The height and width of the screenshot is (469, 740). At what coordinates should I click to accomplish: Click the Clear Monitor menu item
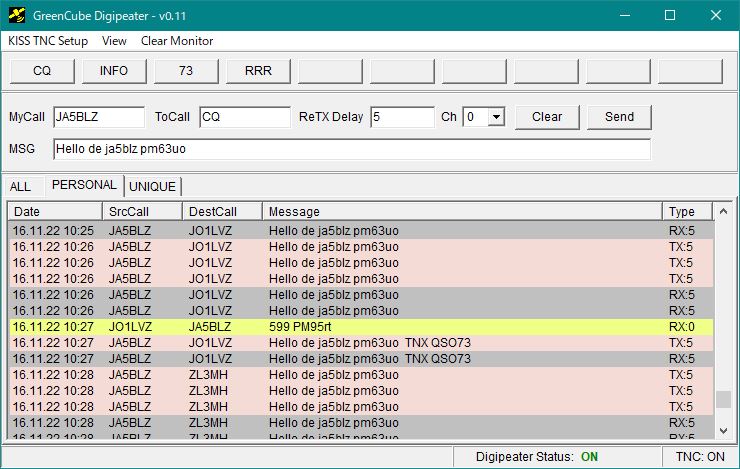[177, 41]
